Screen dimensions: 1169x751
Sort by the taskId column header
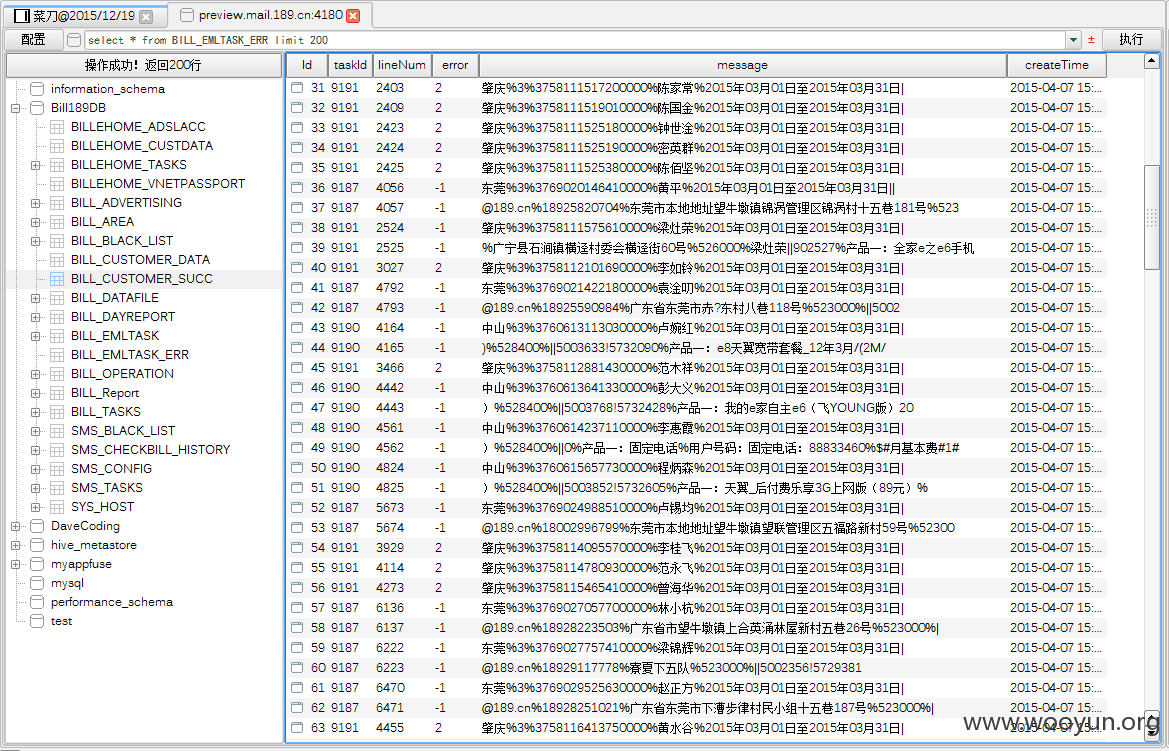(350, 65)
